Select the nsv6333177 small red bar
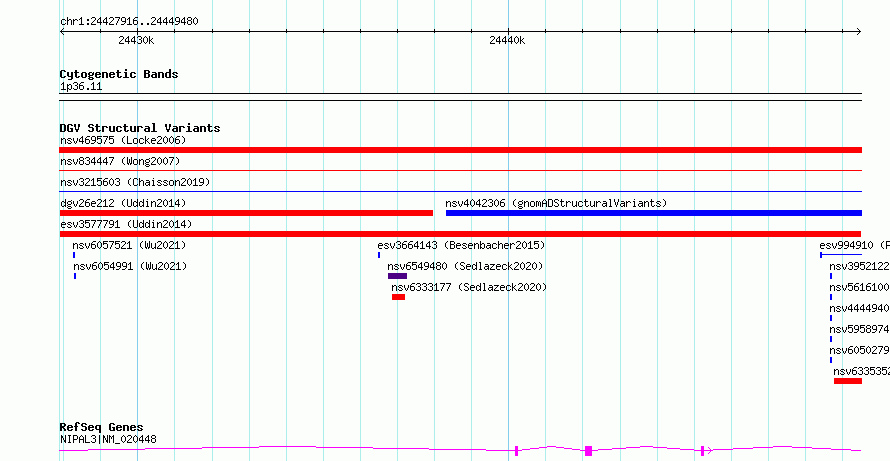This screenshot has width=890, height=461. point(398,297)
